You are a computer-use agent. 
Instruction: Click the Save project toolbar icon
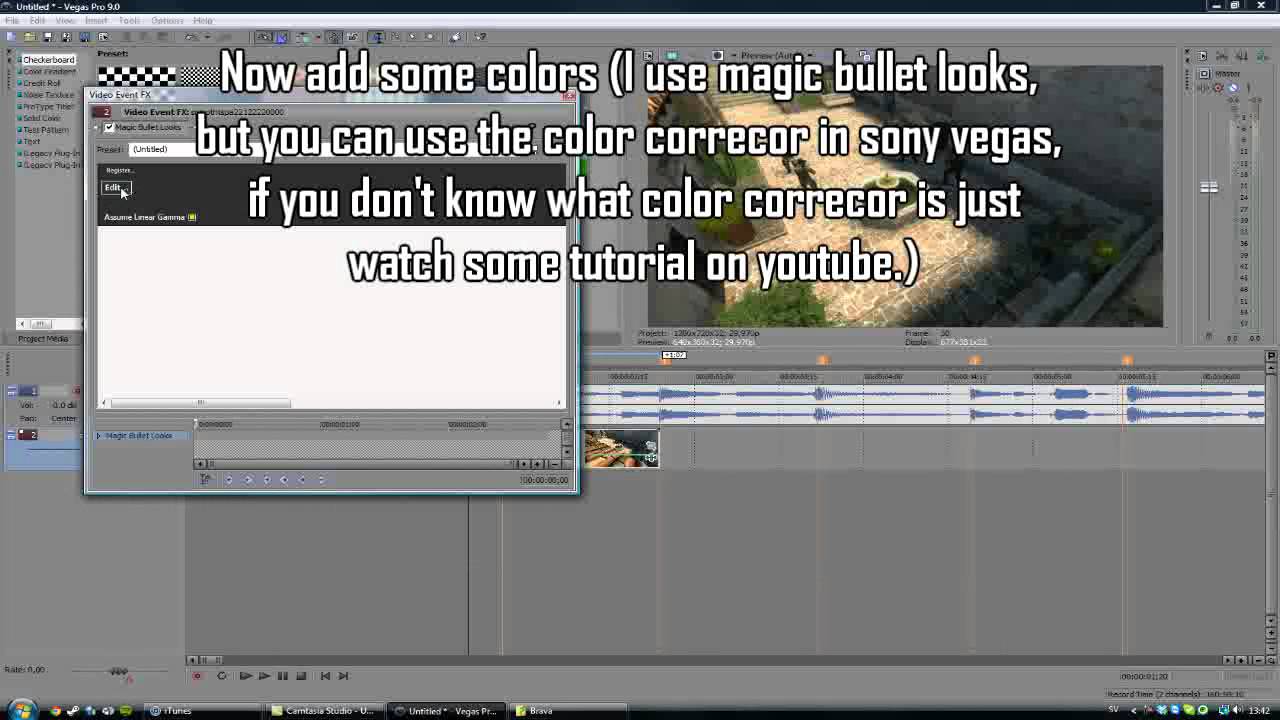pos(47,37)
